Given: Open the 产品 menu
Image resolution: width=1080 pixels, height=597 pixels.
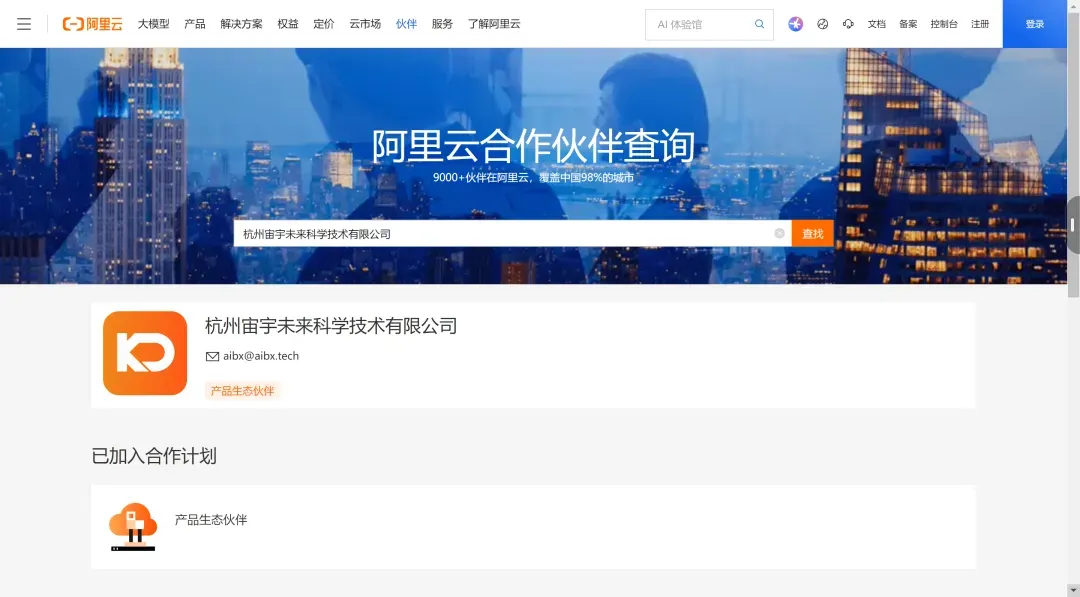Looking at the screenshot, I should tap(195, 24).
